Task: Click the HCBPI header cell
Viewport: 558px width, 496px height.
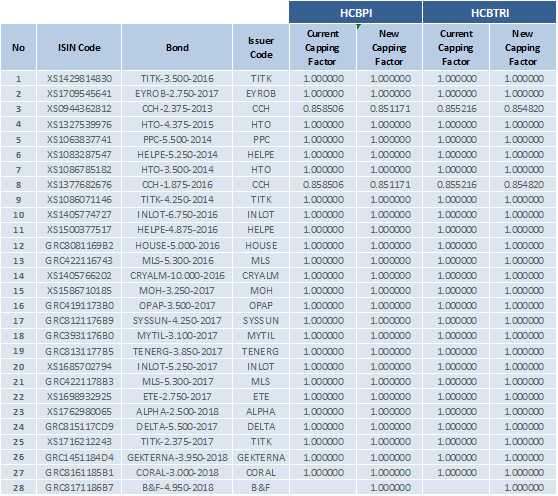Action: pos(356,12)
